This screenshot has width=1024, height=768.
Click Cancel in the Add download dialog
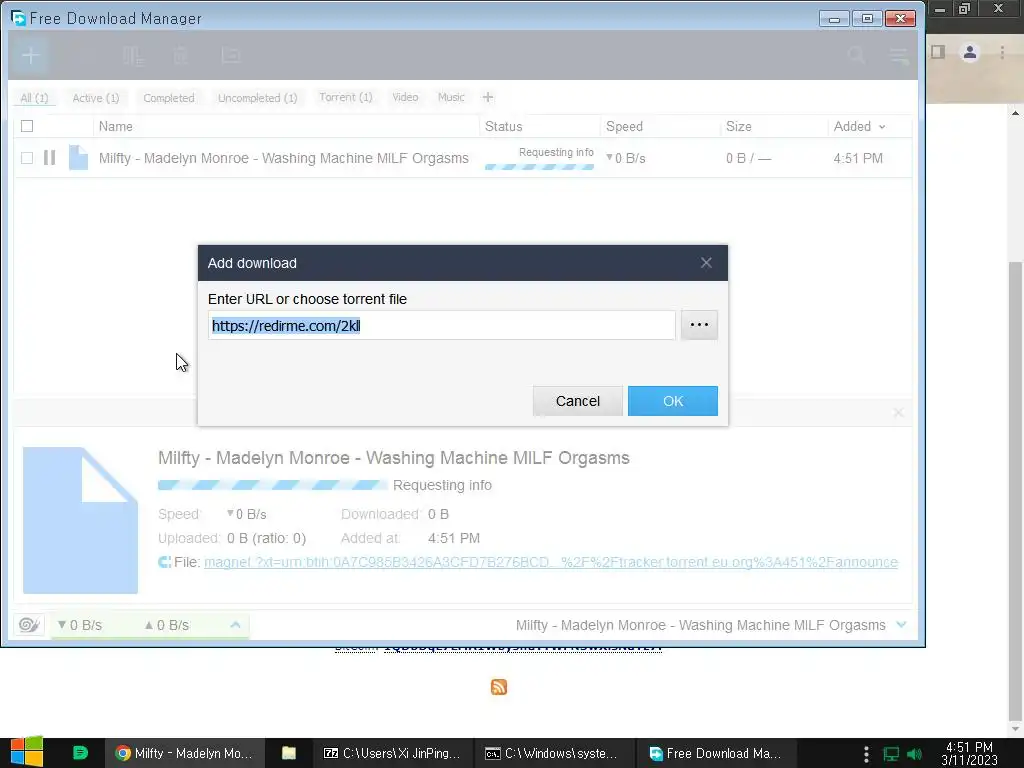pyautogui.click(x=577, y=401)
